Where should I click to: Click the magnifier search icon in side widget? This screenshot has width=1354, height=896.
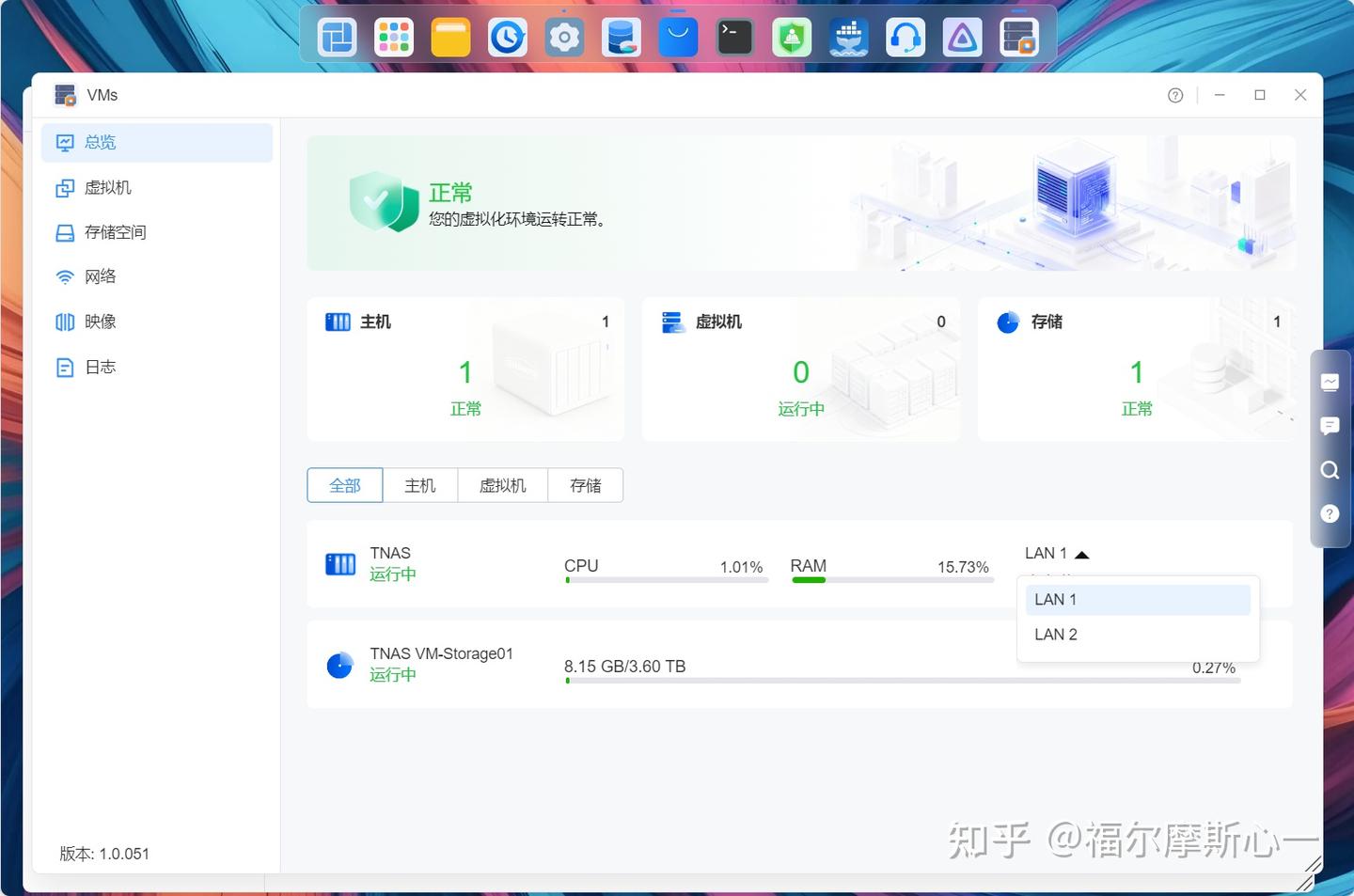(x=1330, y=470)
